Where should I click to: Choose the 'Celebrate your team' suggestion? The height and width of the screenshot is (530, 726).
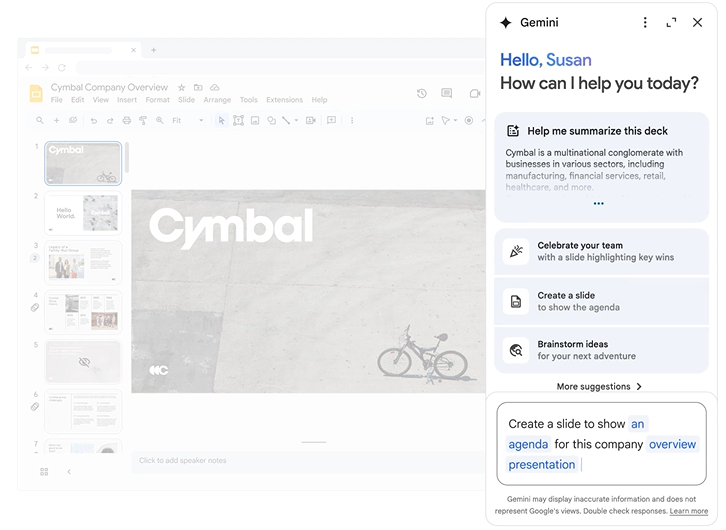pos(601,251)
